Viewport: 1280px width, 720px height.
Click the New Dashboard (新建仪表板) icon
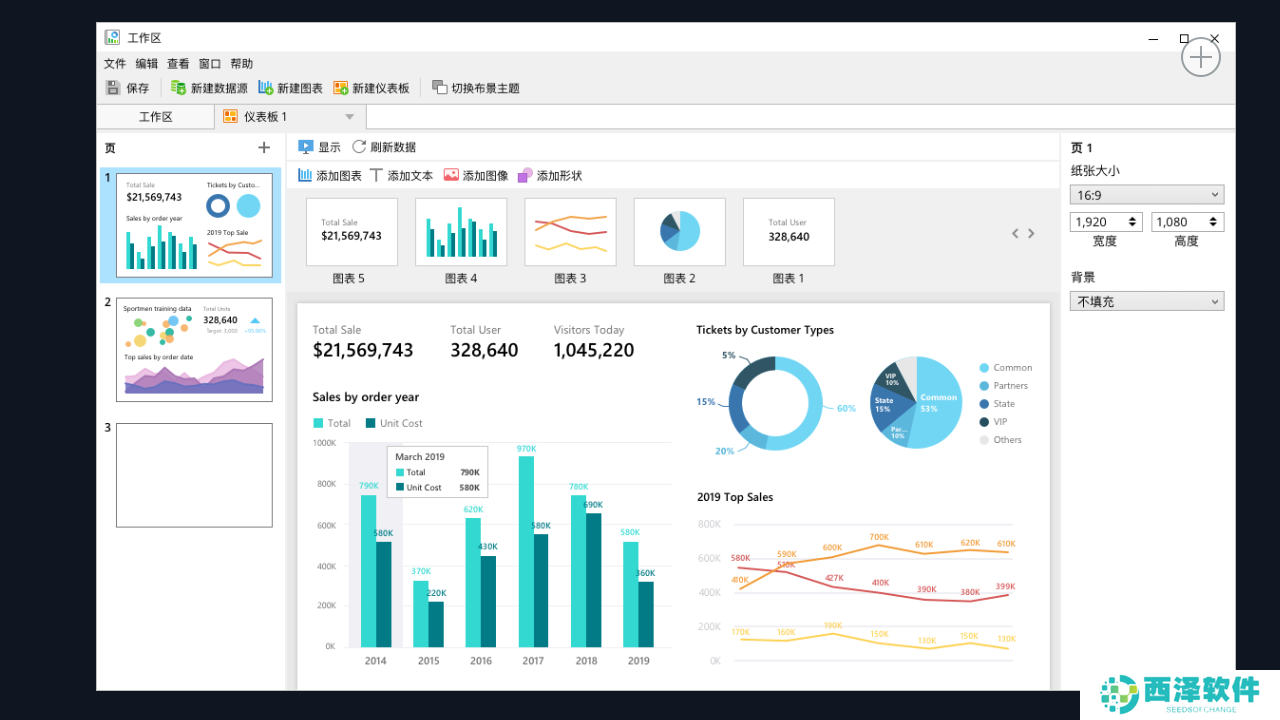pos(340,88)
